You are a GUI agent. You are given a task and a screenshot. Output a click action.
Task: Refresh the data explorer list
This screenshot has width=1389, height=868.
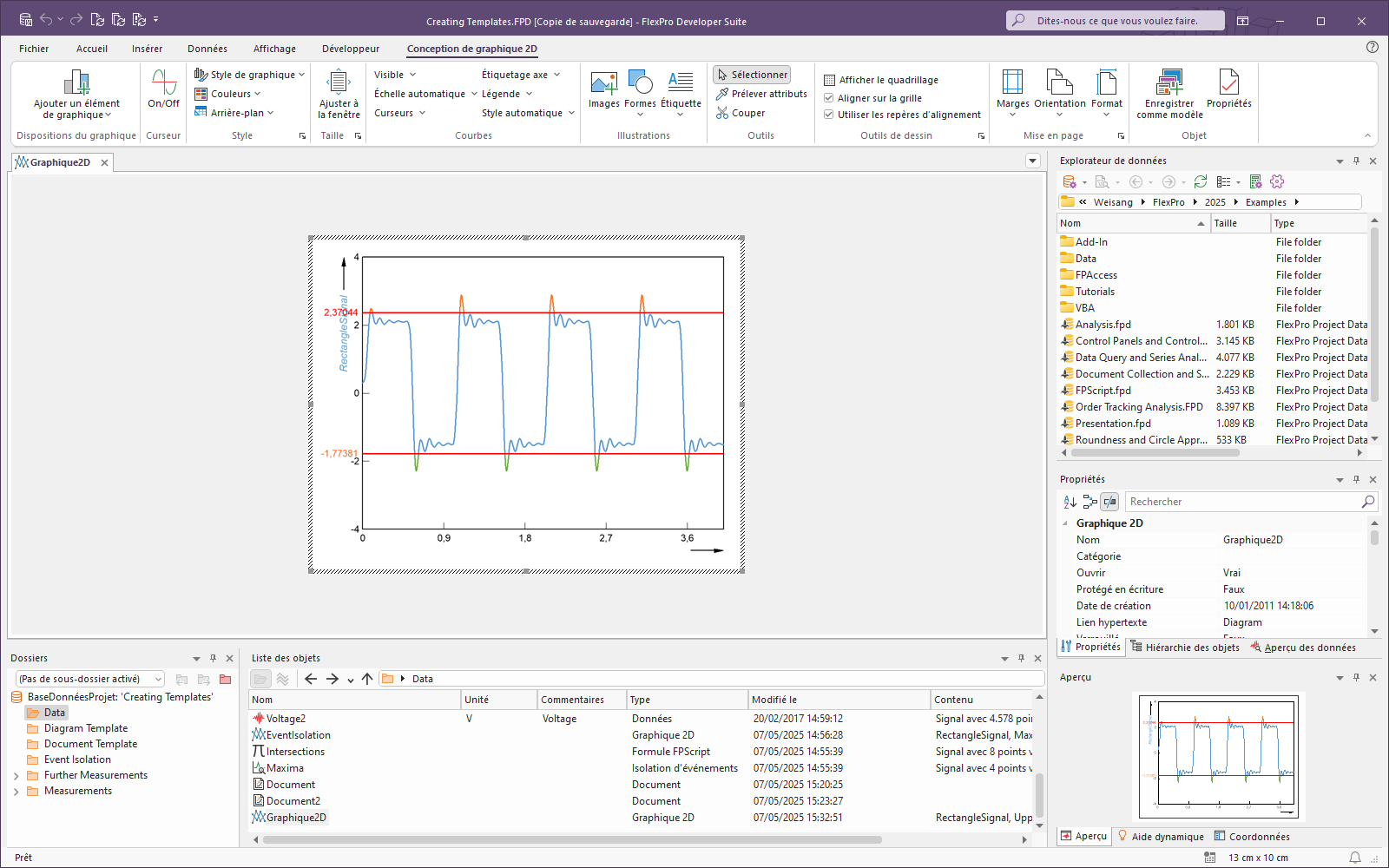tap(1201, 181)
